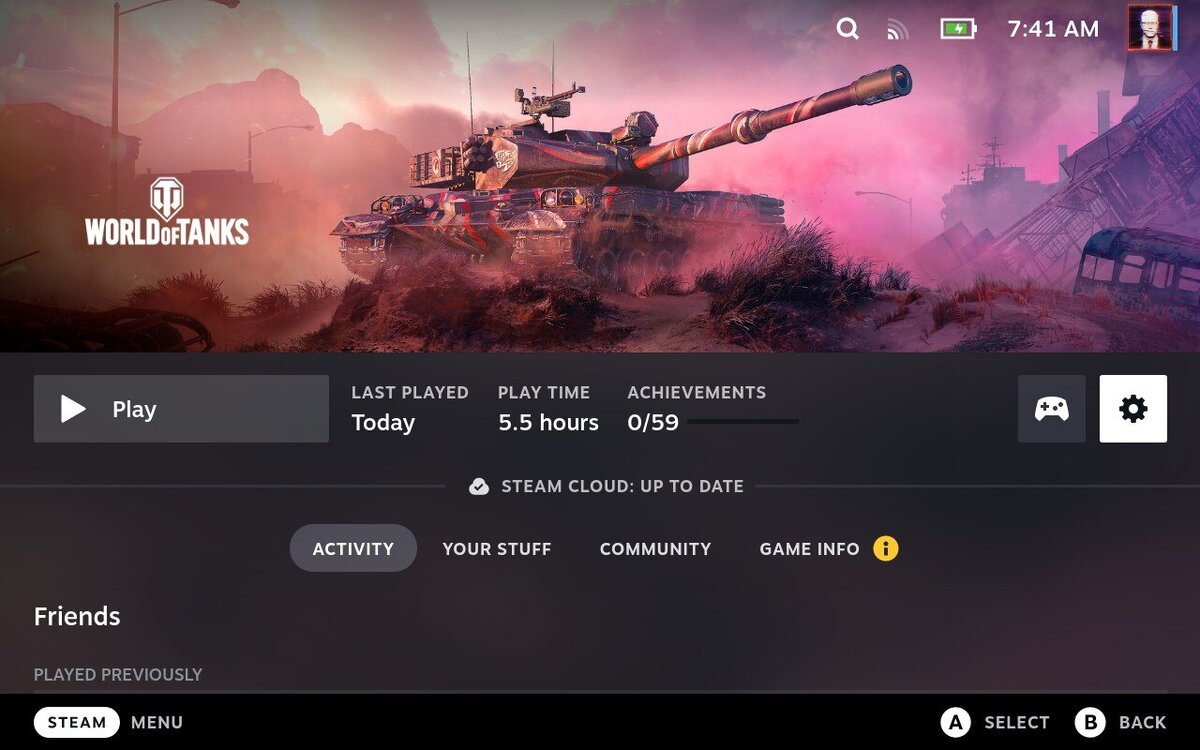1200x750 pixels.
Task: Open search with the magnifier icon
Action: coord(847,29)
